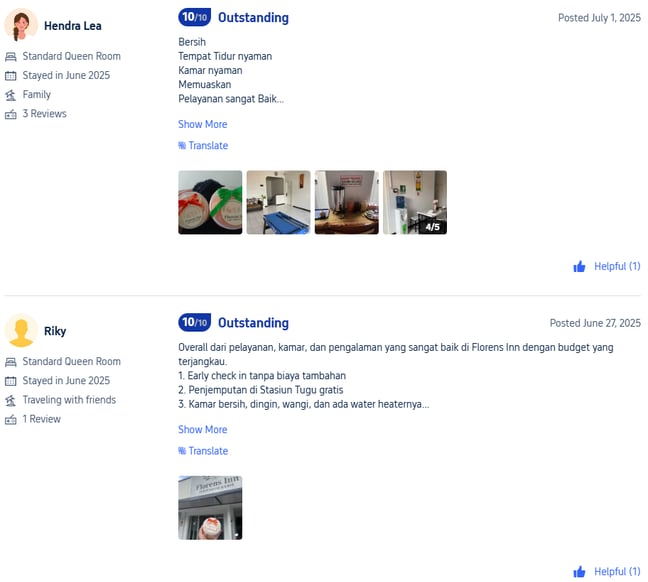Click thumbs-up icon on Riky's review
The image size is (648, 582).
coord(579,572)
